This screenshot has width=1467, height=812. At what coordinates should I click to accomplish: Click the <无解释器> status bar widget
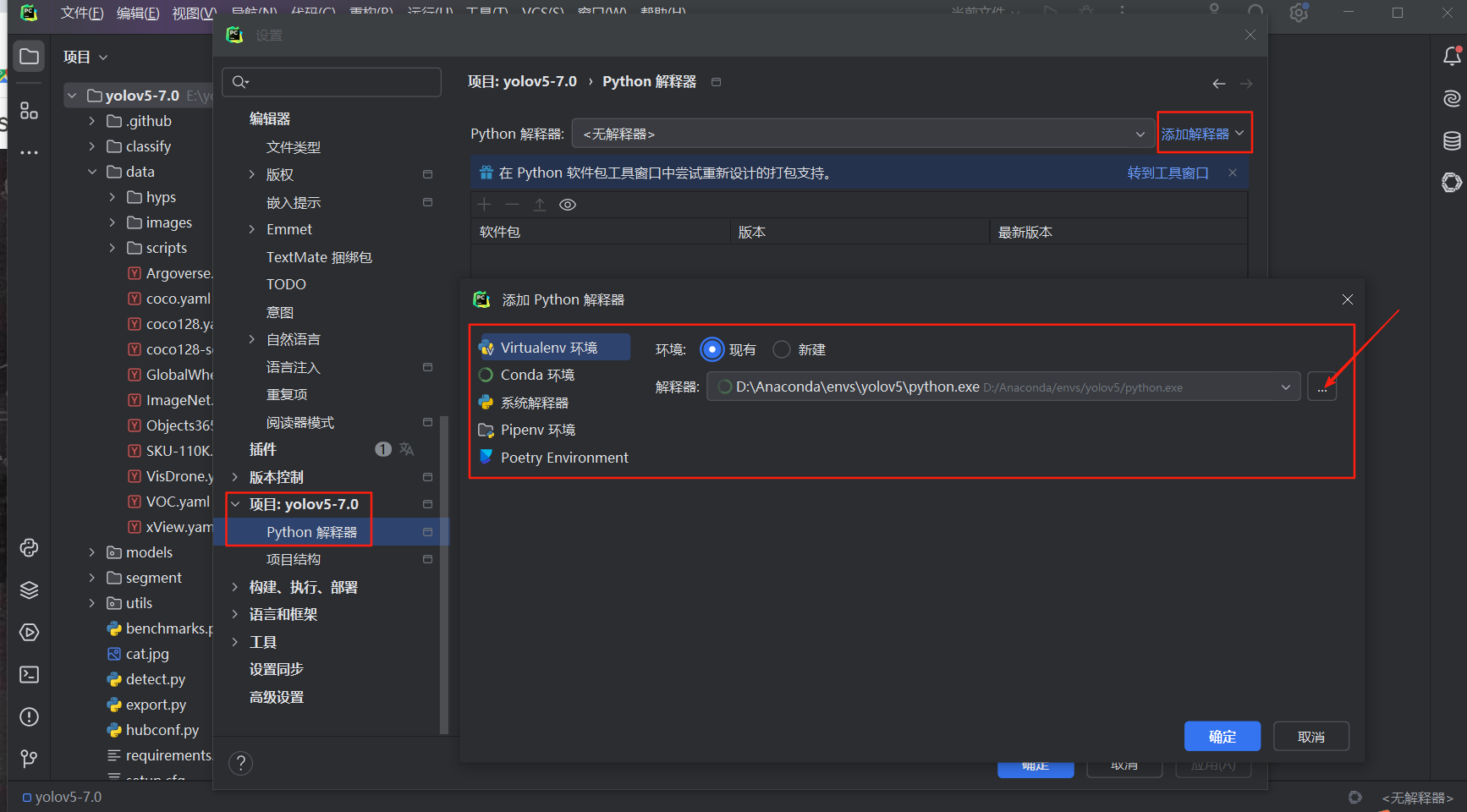pos(1417,798)
